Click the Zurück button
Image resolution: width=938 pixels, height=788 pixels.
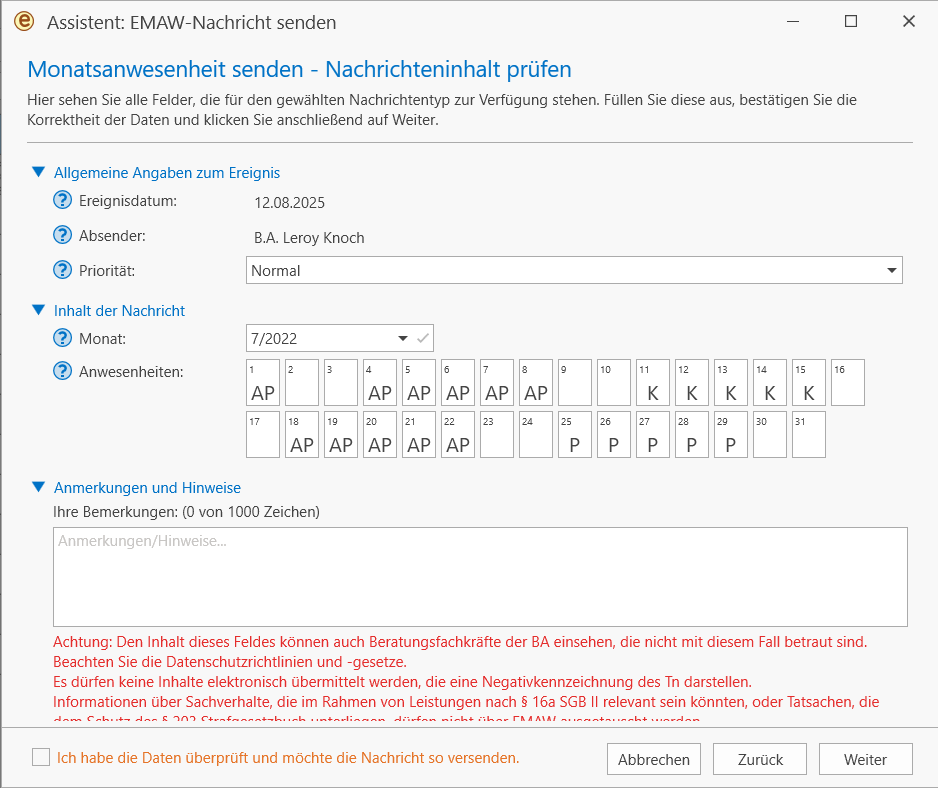point(760,759)
